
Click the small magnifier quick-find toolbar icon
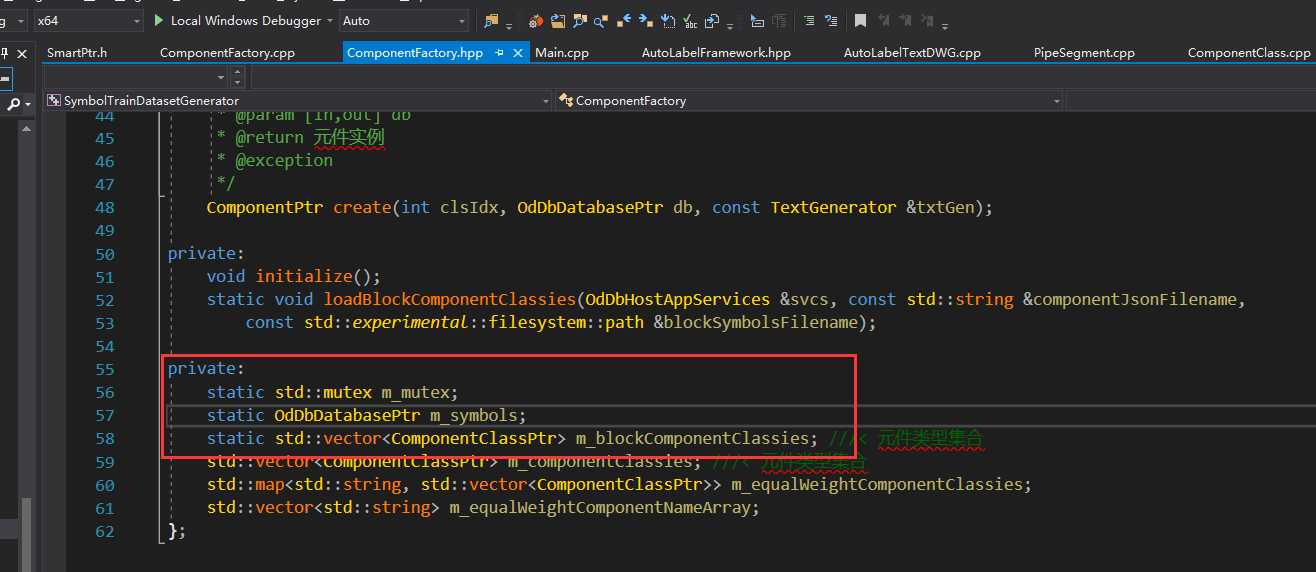(x=600, y=22)
